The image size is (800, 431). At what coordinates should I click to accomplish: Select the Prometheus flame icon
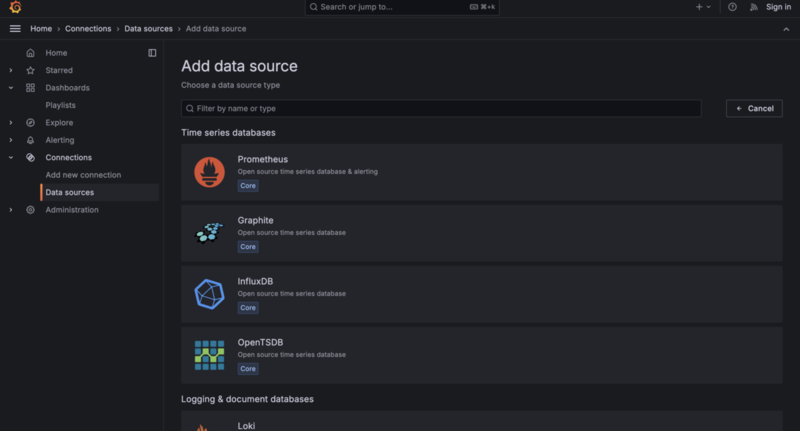coord(209,172)
